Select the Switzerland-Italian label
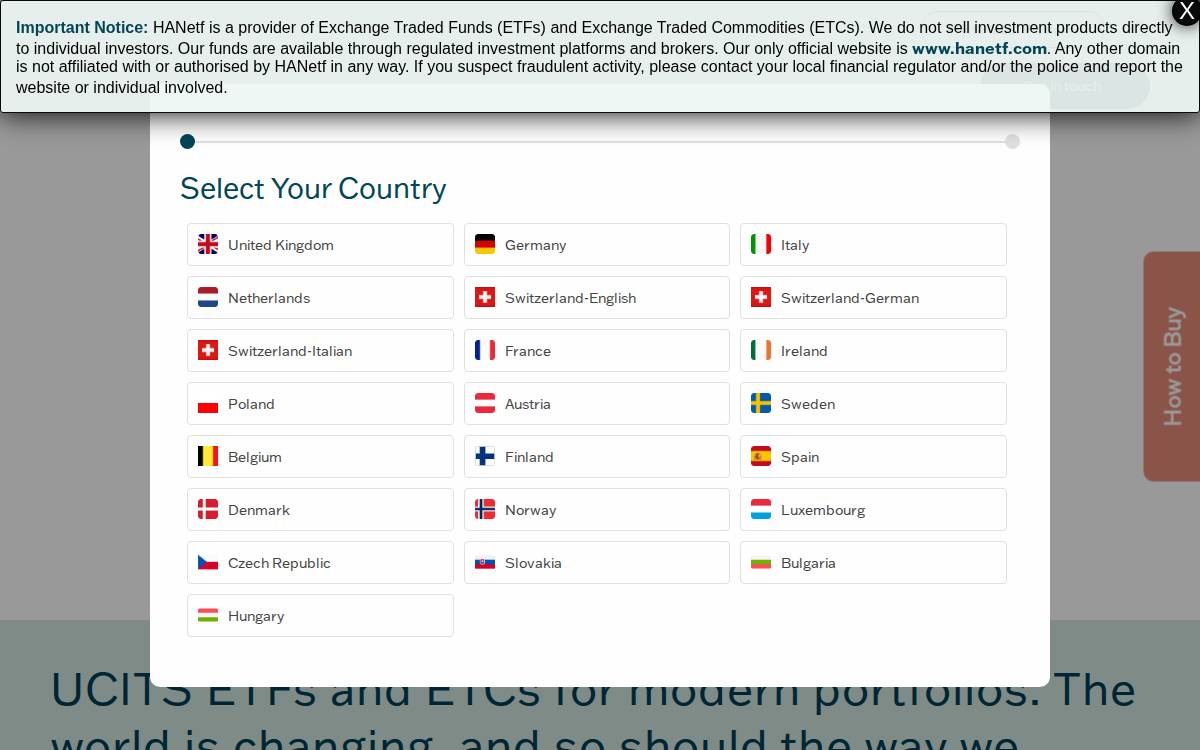Image resolution: width=1200 pixels, height=750 pixels. [290, 351]
